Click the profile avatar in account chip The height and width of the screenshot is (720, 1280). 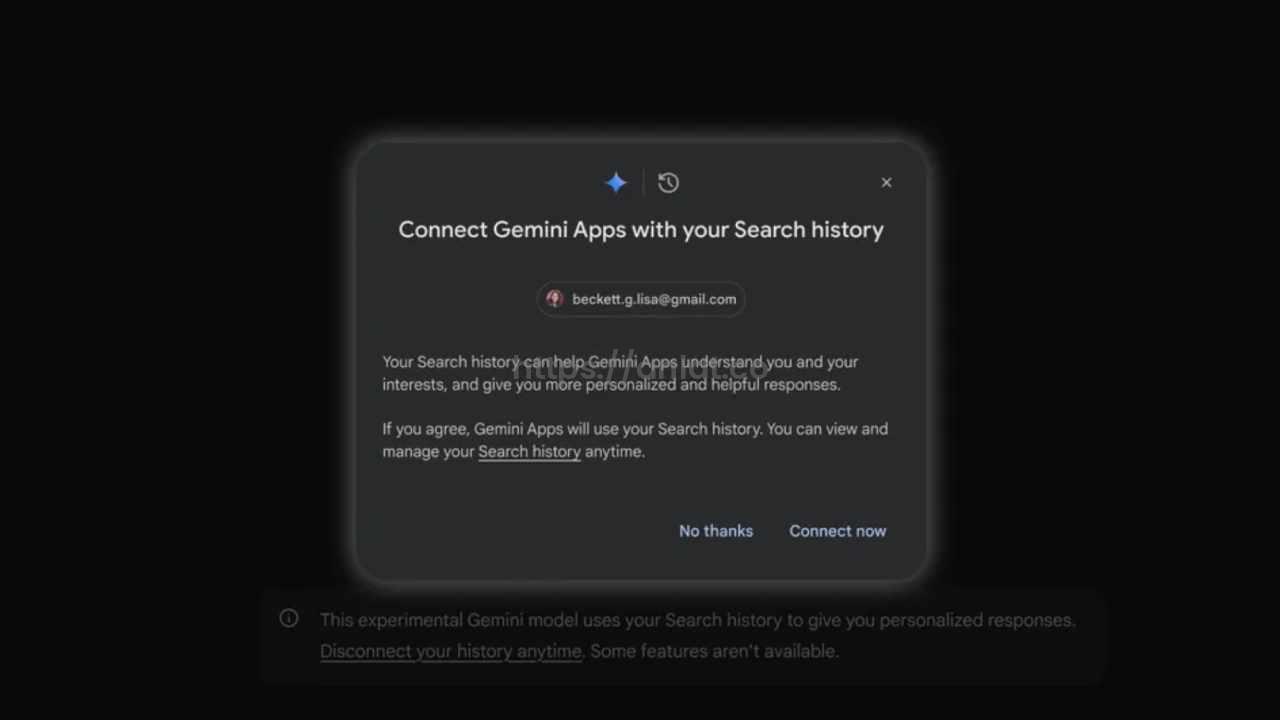pos(555,299)
